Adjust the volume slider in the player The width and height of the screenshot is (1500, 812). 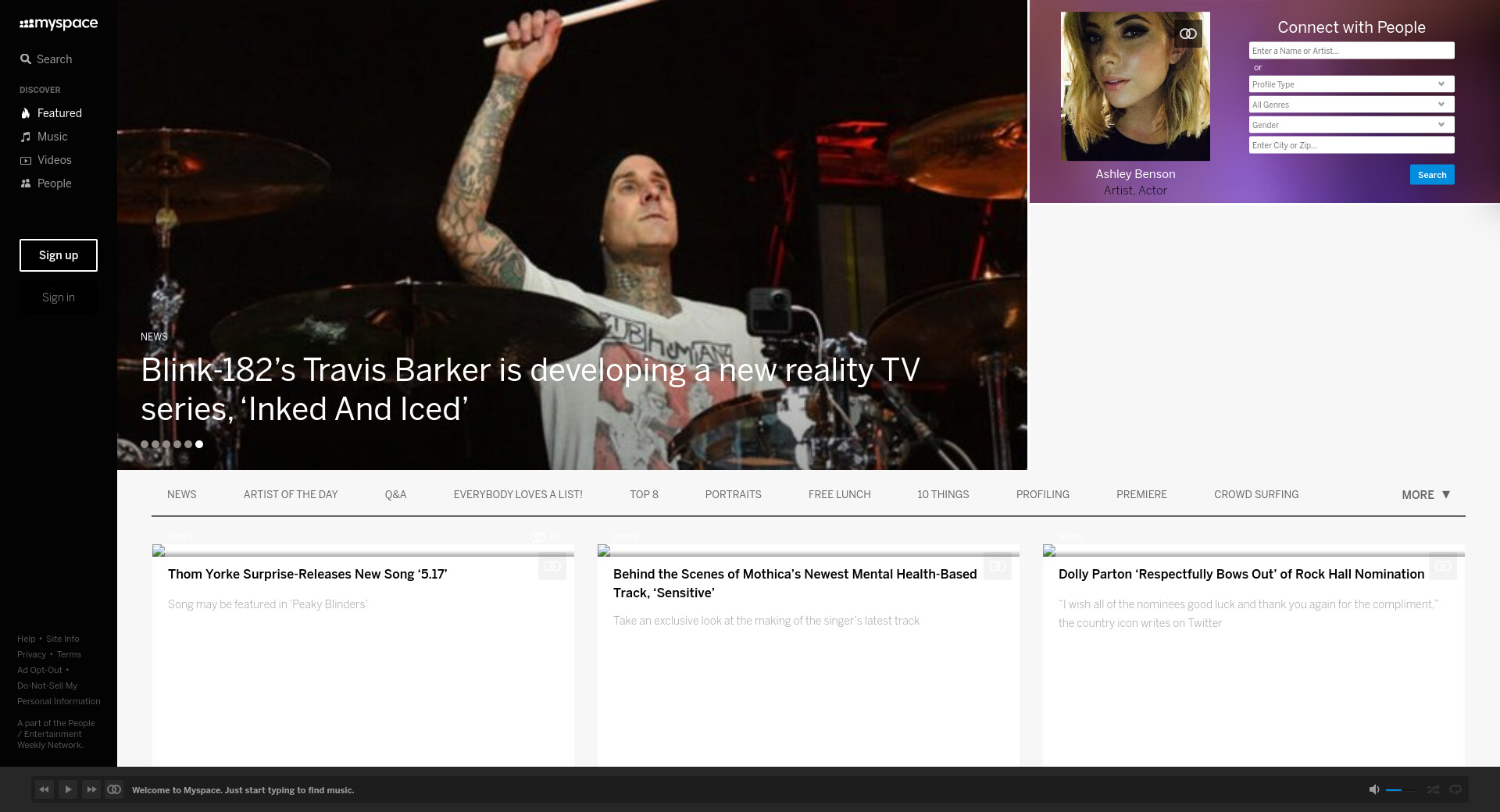tap(1400, 790)
